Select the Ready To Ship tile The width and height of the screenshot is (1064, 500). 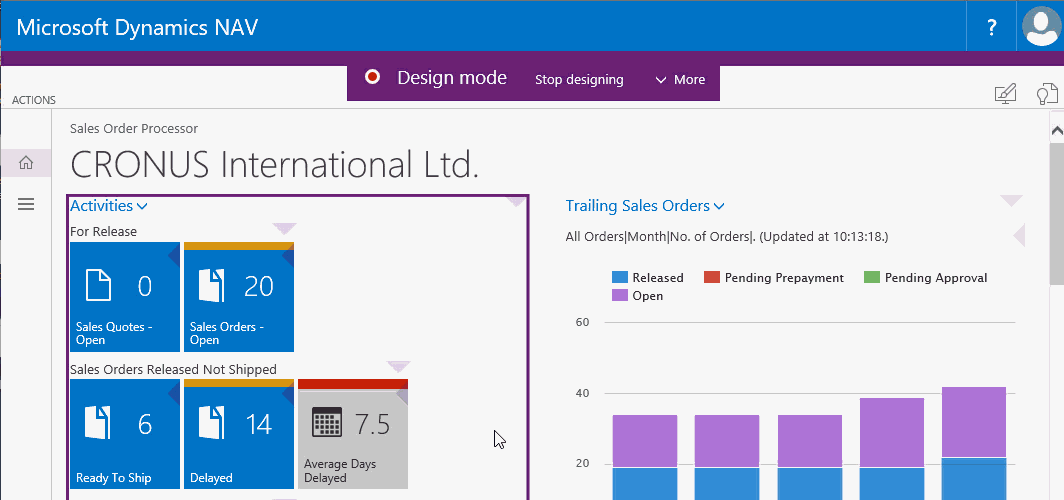pyautogui.click(x=124, y=434)
